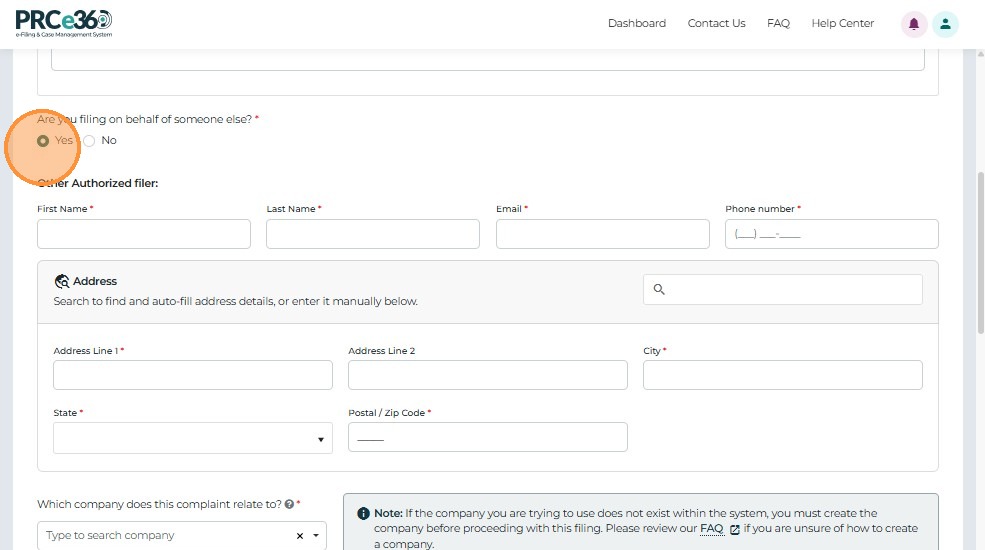Select Yes for filing on behalf
Image resolution: width=985 pixels, height=550 pixels.
click(43, 141)
